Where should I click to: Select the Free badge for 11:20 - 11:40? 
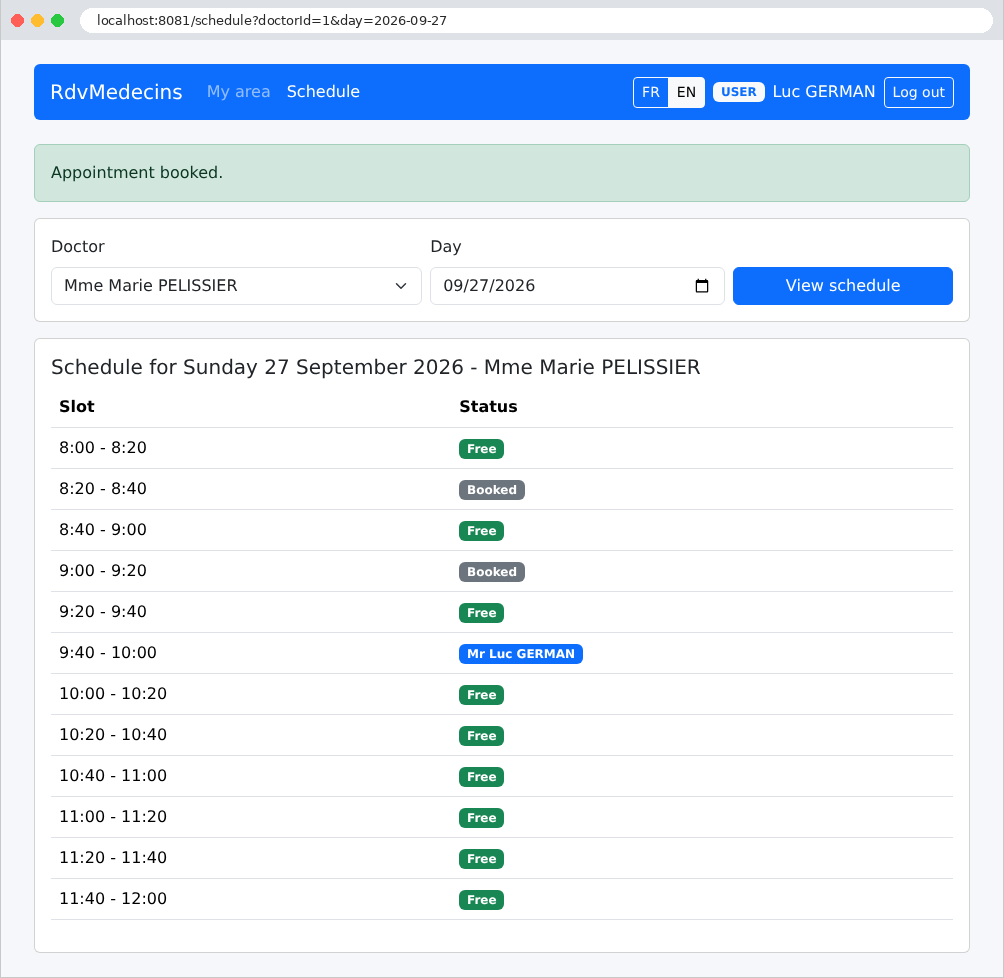point(482,859)
